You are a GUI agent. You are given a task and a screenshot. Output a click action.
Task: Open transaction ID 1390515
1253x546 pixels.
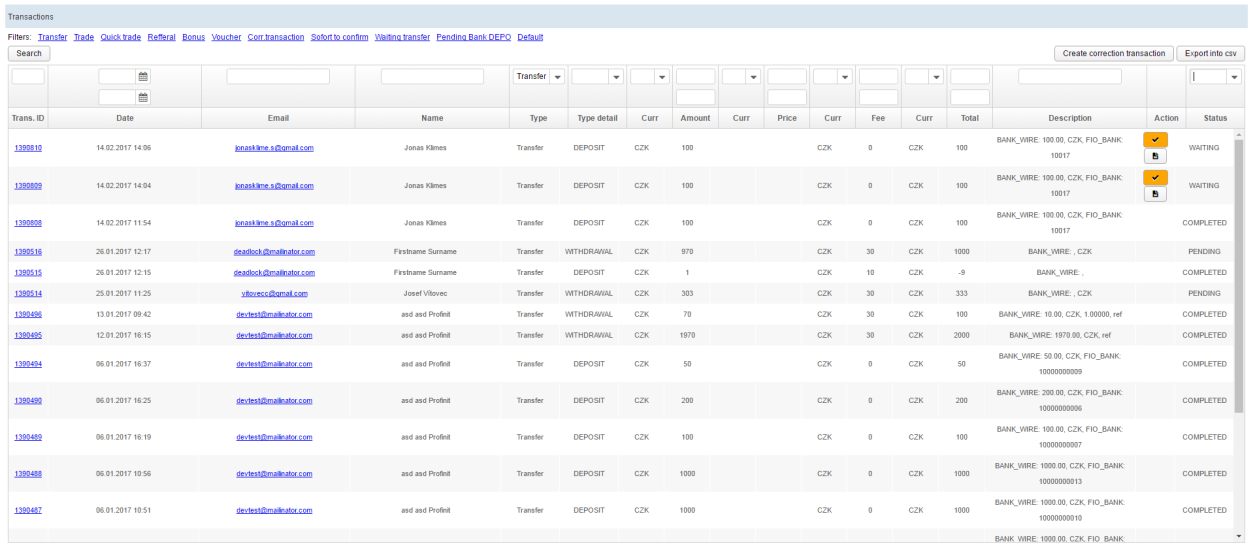[x=28, y=272]
